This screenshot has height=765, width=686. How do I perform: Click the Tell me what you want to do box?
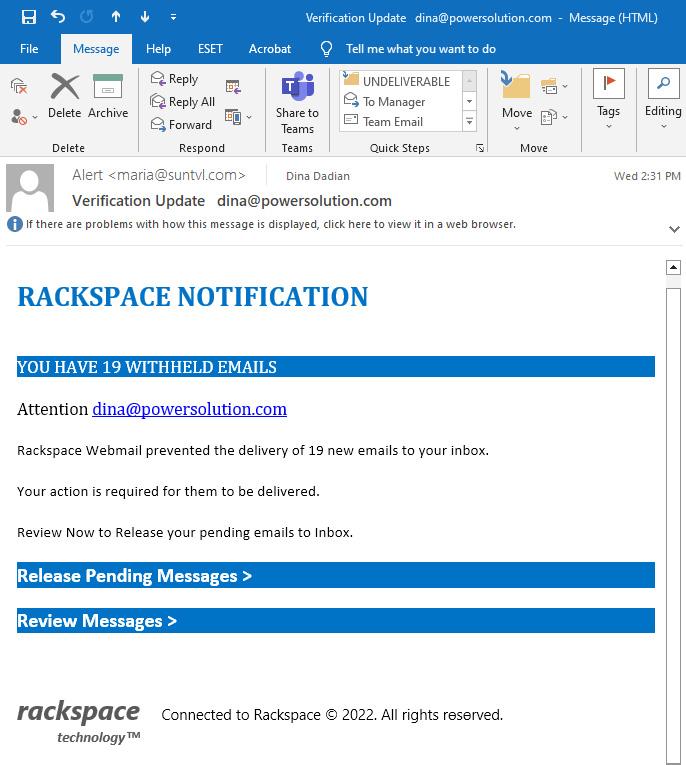(421, 49)
